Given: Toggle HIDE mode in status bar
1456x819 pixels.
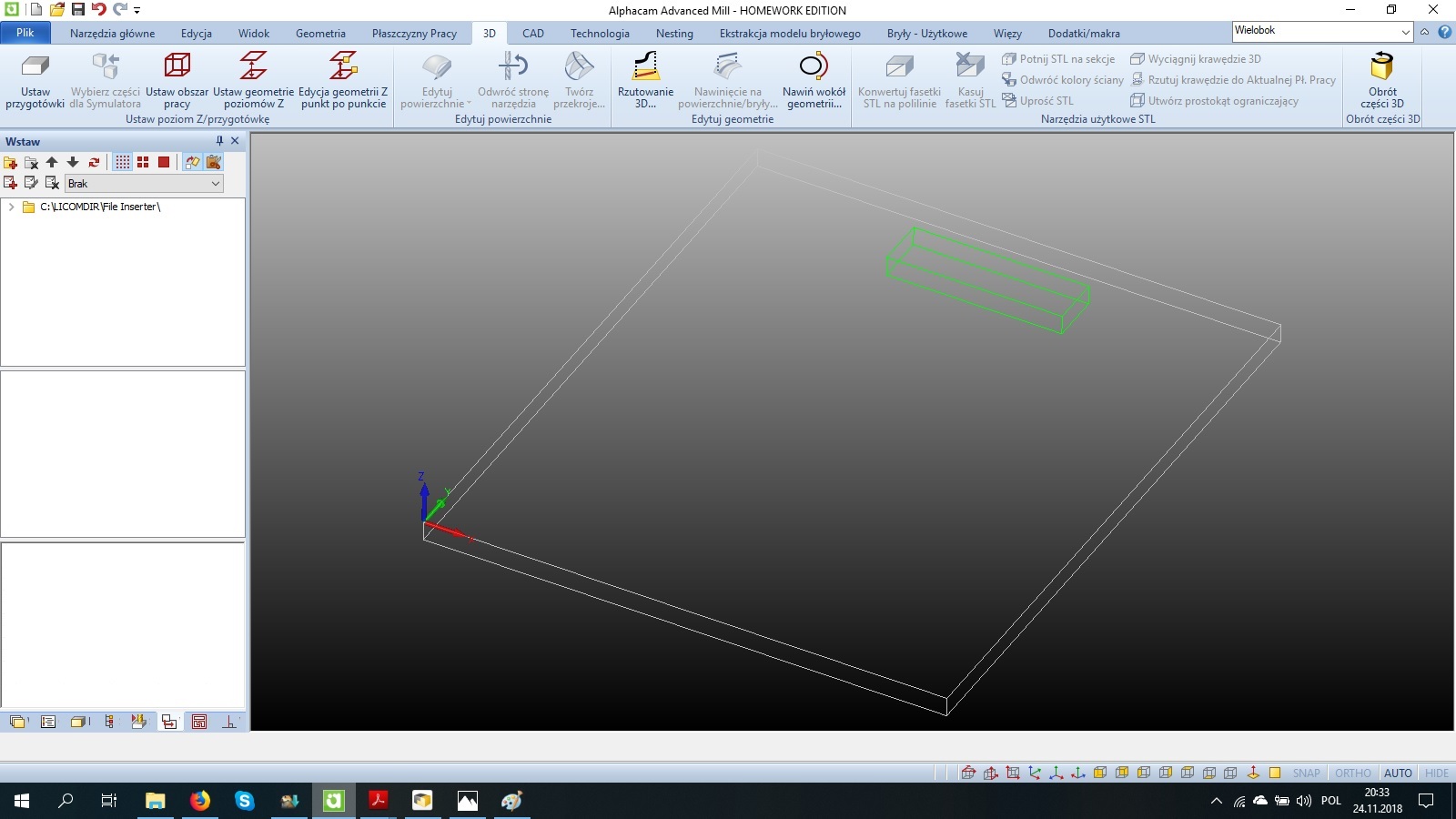Looking at the screenshot, I should tap(1437, 773).
